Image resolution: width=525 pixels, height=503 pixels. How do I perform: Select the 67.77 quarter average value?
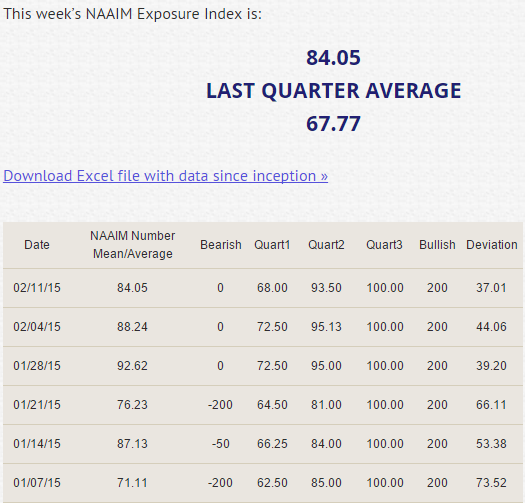tap(333, 124)
